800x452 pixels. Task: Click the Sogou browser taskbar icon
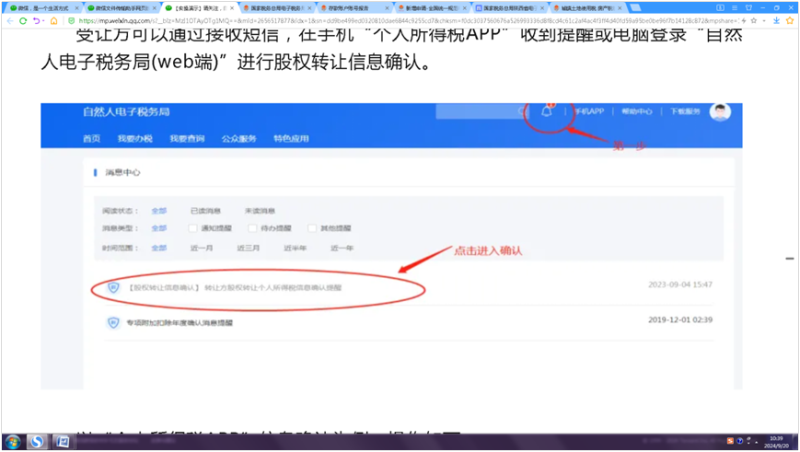point(37,441)
